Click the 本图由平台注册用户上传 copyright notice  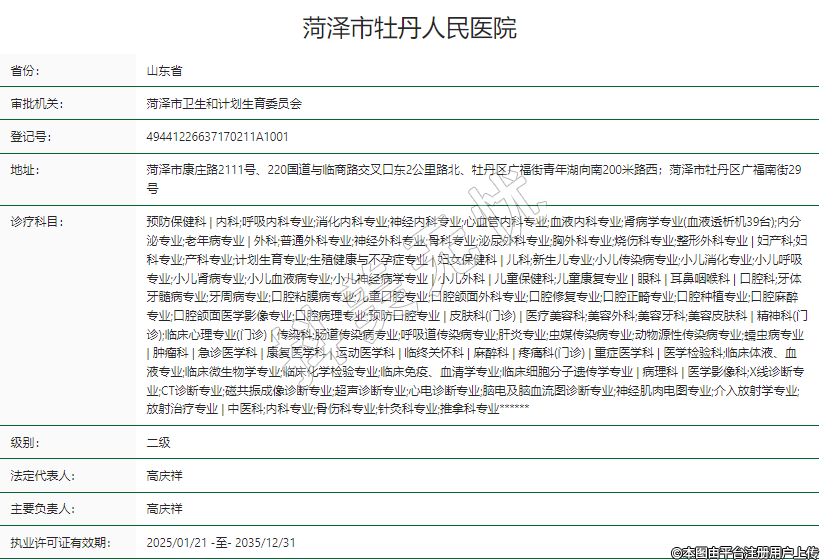point(744,552)
